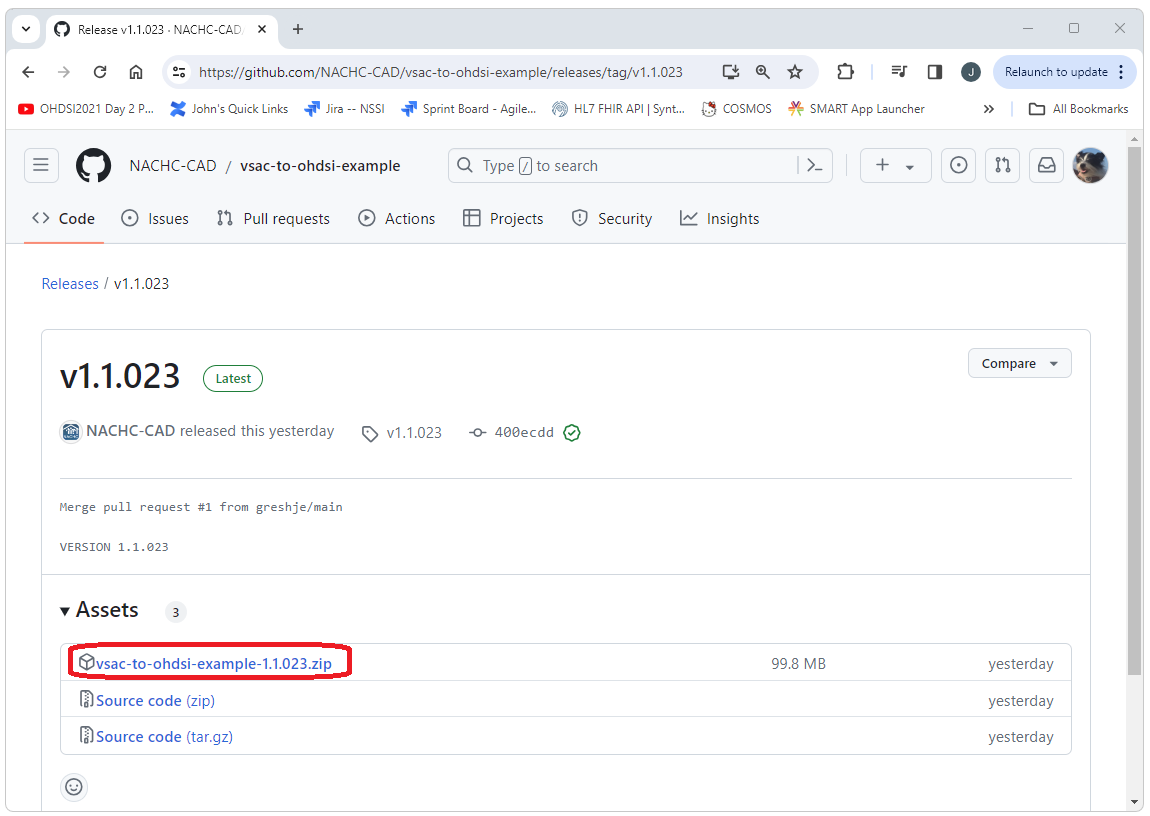Image resolution: width=1150 pixels, height=816 pixels.
Task: Select the Projects tab
Action: pos(503,218)
